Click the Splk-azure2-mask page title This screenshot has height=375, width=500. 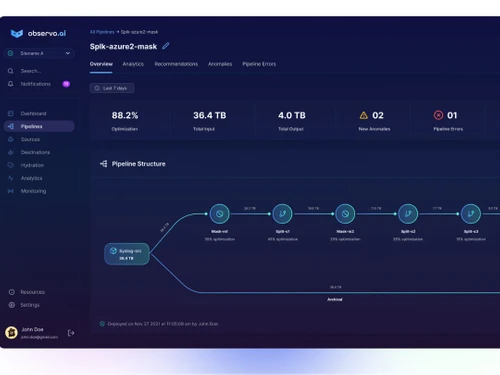[x=123, y=47]
